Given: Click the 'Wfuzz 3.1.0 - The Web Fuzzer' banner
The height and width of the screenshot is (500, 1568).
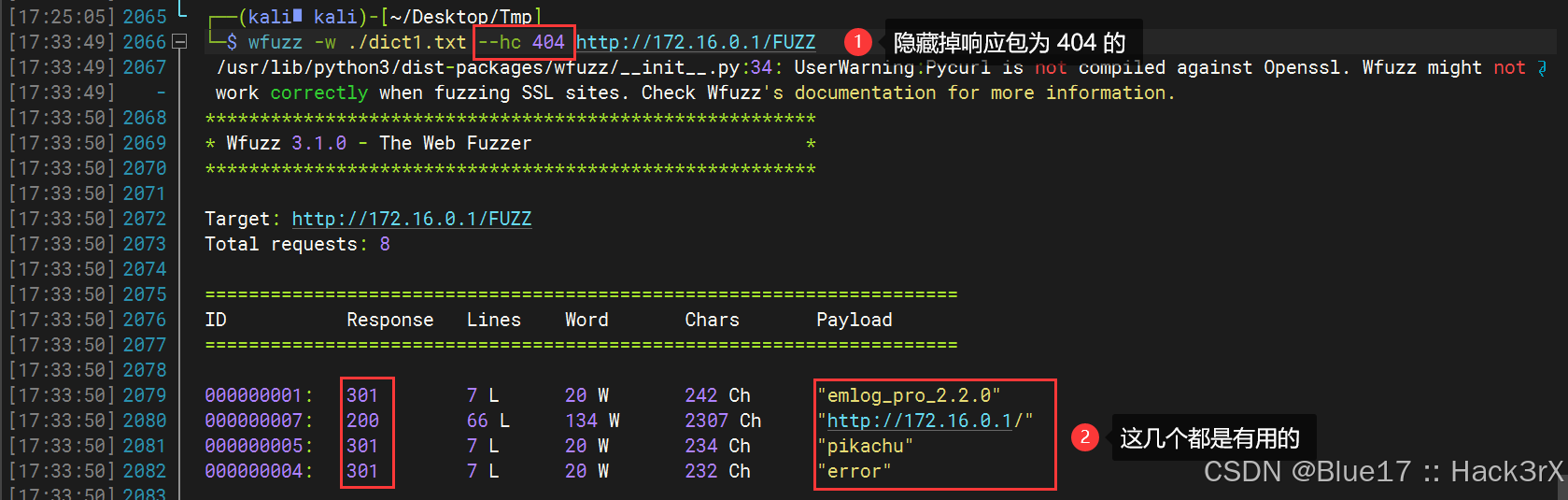Looking at the screenshot, I should pyautogui.click(x=379, y=143).
